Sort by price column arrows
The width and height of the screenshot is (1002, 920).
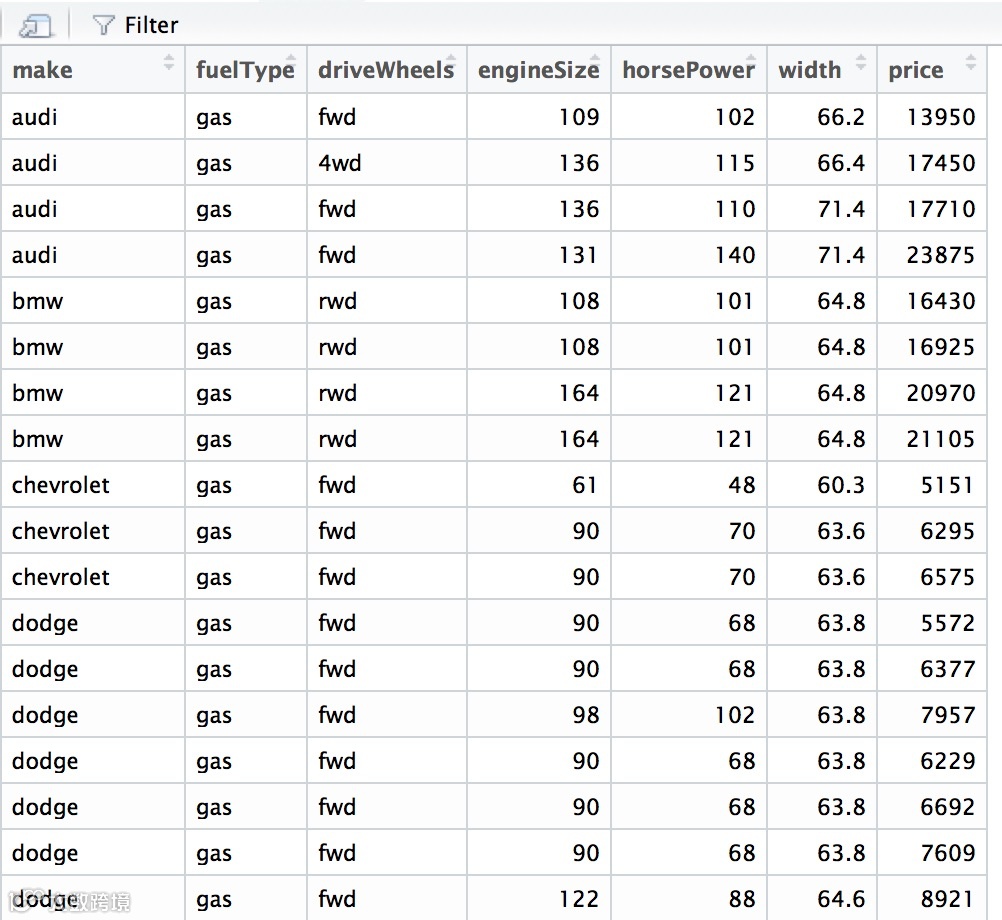971,63
